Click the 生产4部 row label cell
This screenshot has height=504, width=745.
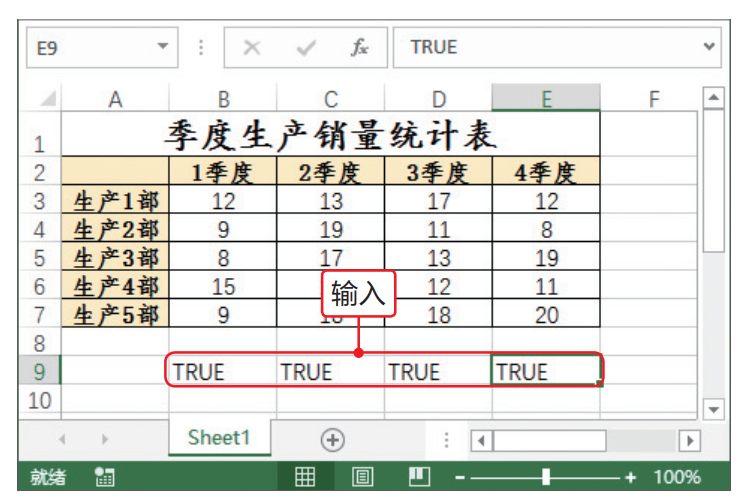coord(115,285)
